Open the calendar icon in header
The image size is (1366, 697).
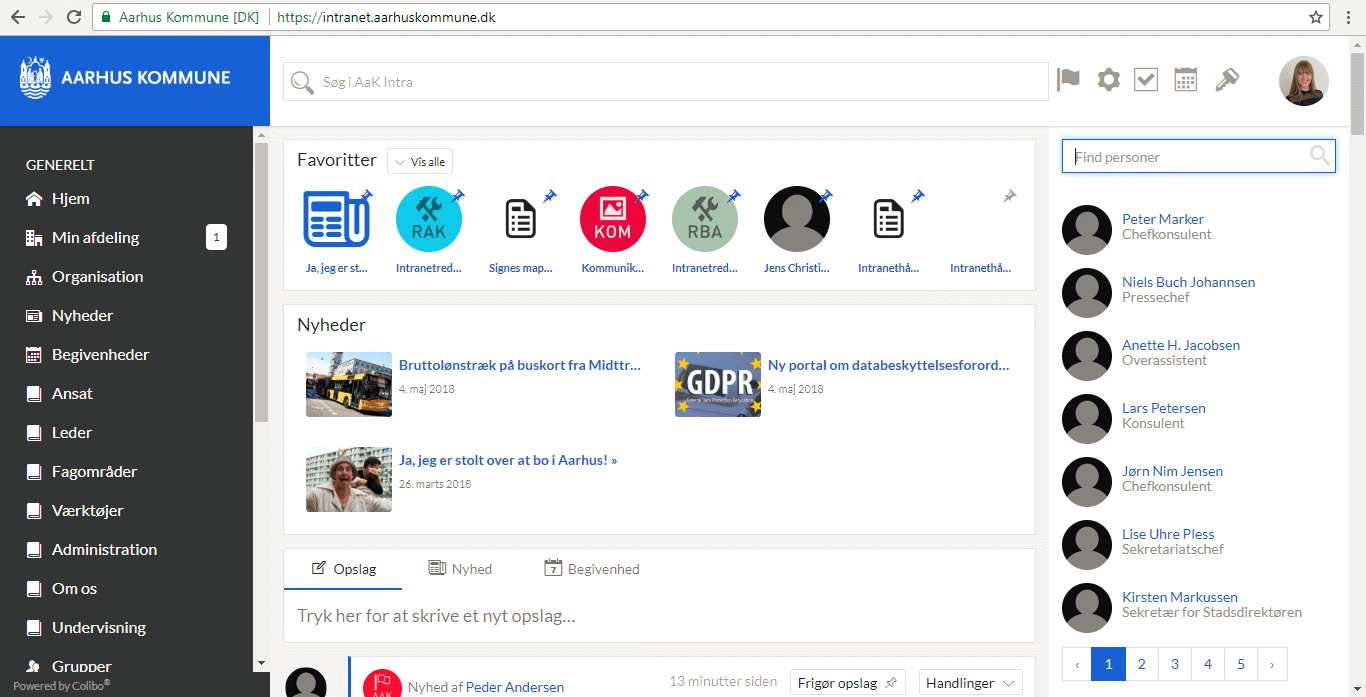(1185, 80)
